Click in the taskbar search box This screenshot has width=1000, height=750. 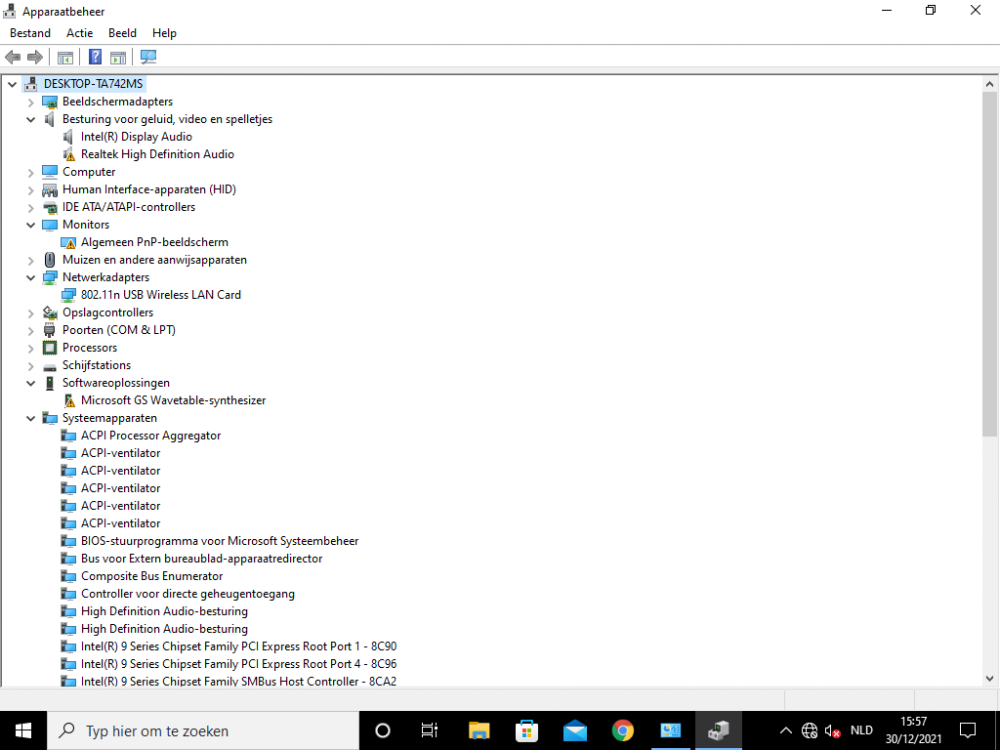coord(203,731)
